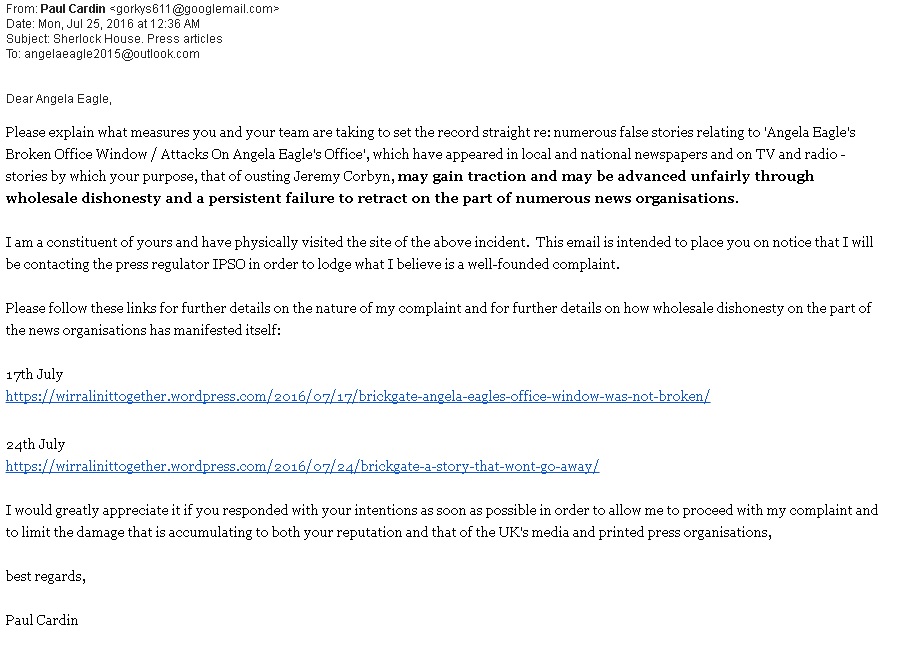Click the sender name Paul Cardin in header
The image size is (908, 646).
[72, 9]
